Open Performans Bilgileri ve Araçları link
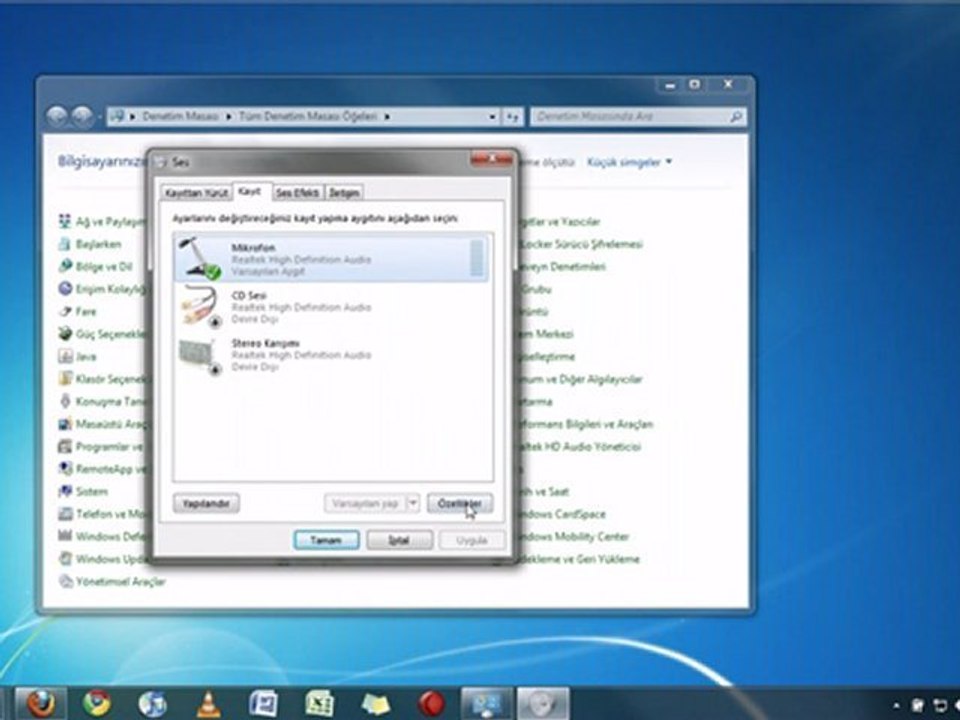The image size is (960, 720). coord(585,424)
